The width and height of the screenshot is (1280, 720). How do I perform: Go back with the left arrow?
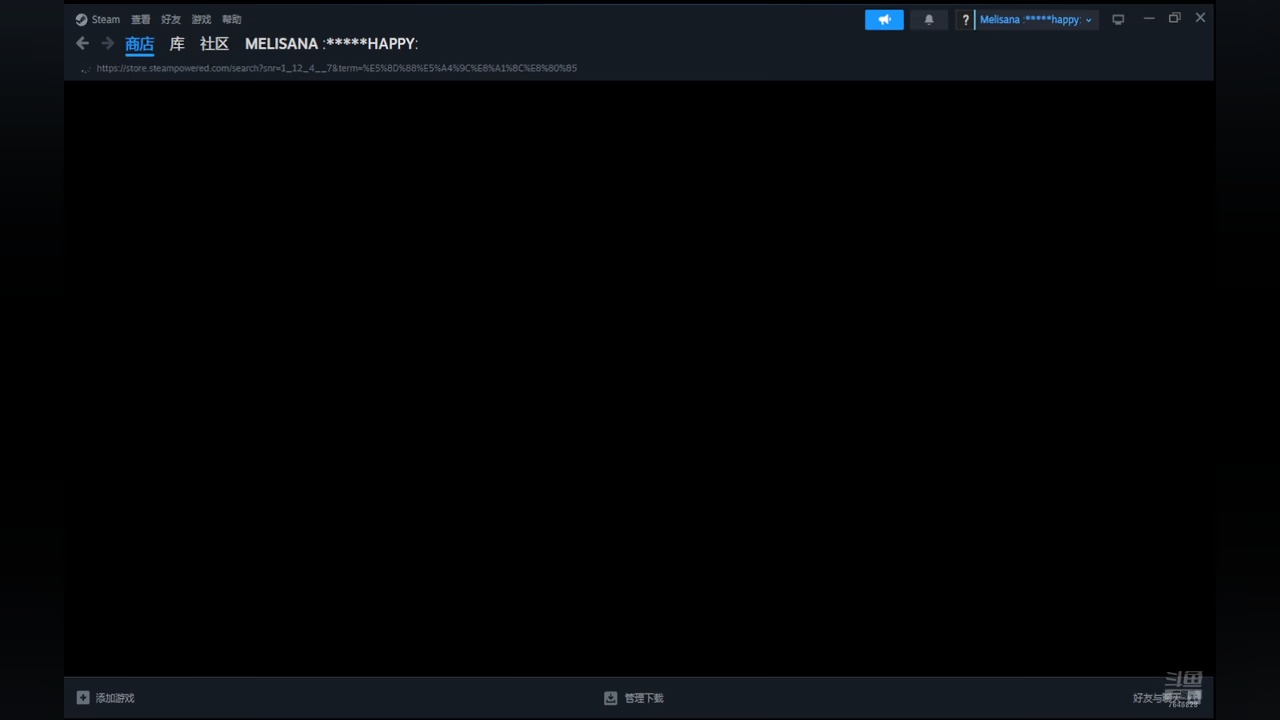click(83, 43)
